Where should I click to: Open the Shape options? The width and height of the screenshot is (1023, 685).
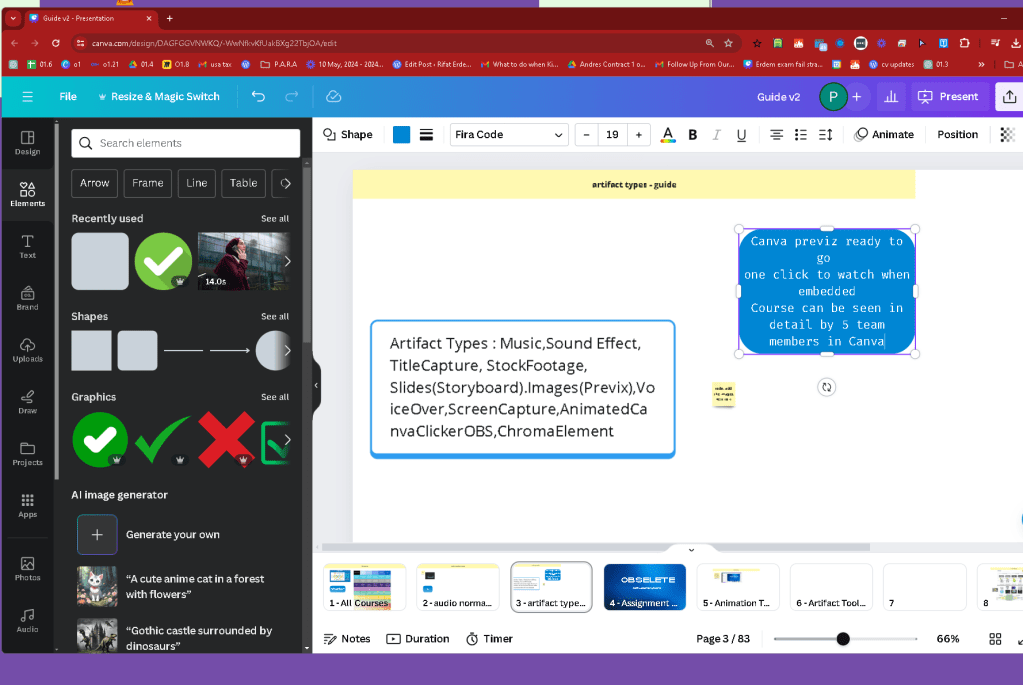(348, 134)
